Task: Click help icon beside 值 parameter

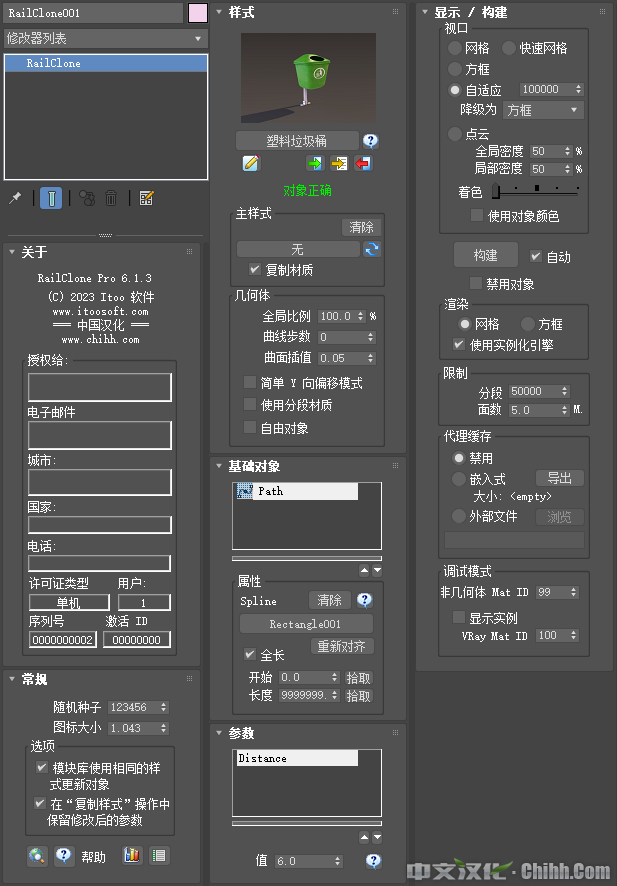Action: tap(373, 861)
